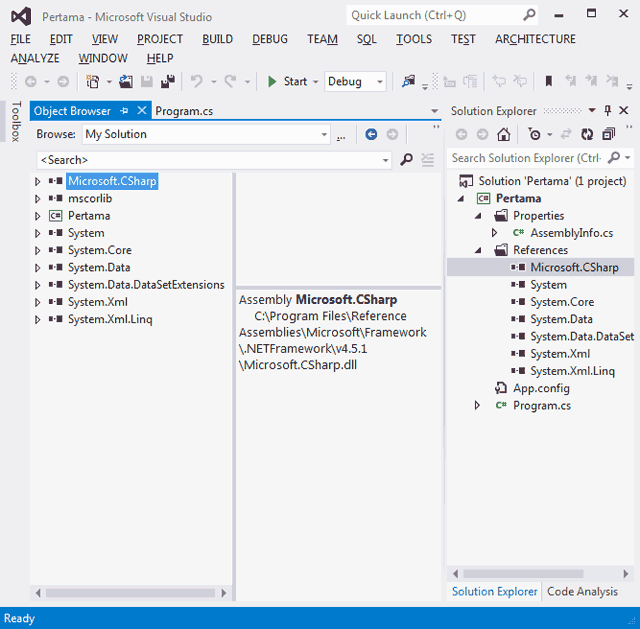Click Solution Explorer horizontal scrollbar thumb
The height and width of the screenshot is (629, 640).
point(523,574)
